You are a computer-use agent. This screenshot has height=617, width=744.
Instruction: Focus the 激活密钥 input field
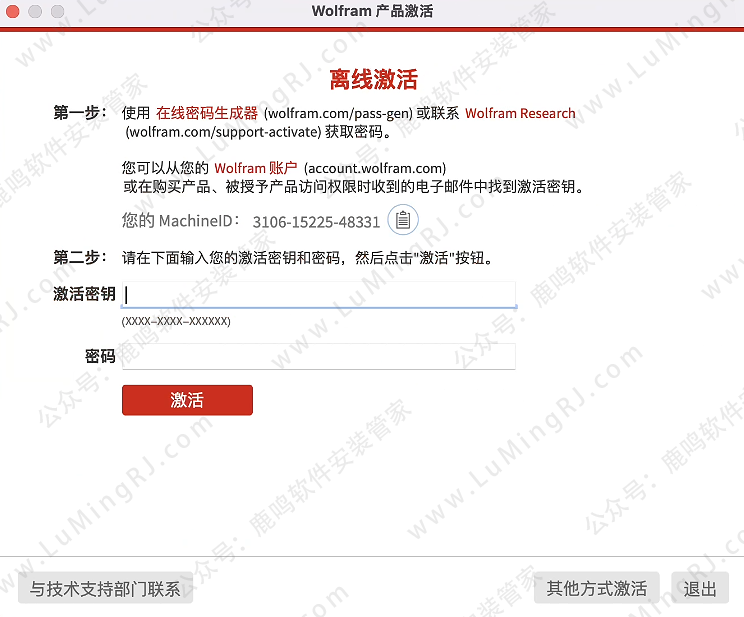tap(319, 294)
